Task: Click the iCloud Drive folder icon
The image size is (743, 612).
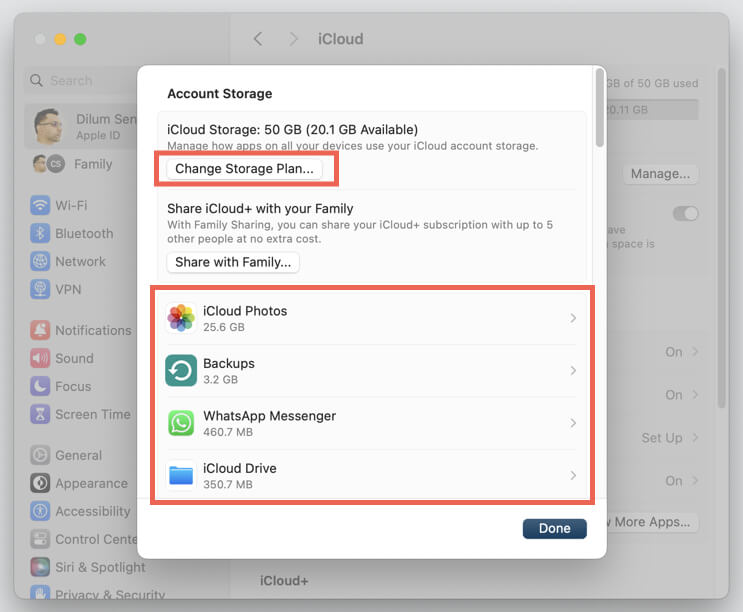Action: [181, 475]
